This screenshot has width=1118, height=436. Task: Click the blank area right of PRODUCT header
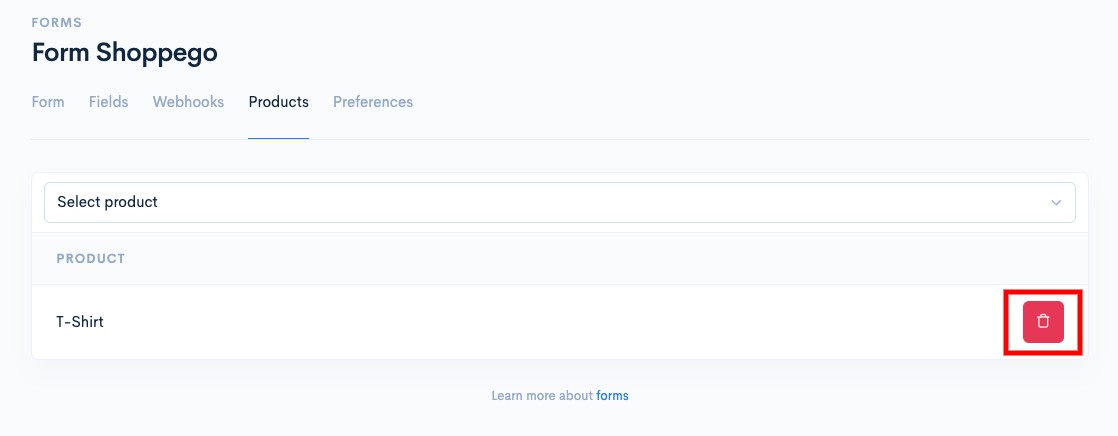pyautogui.click(x=606, y=258)
